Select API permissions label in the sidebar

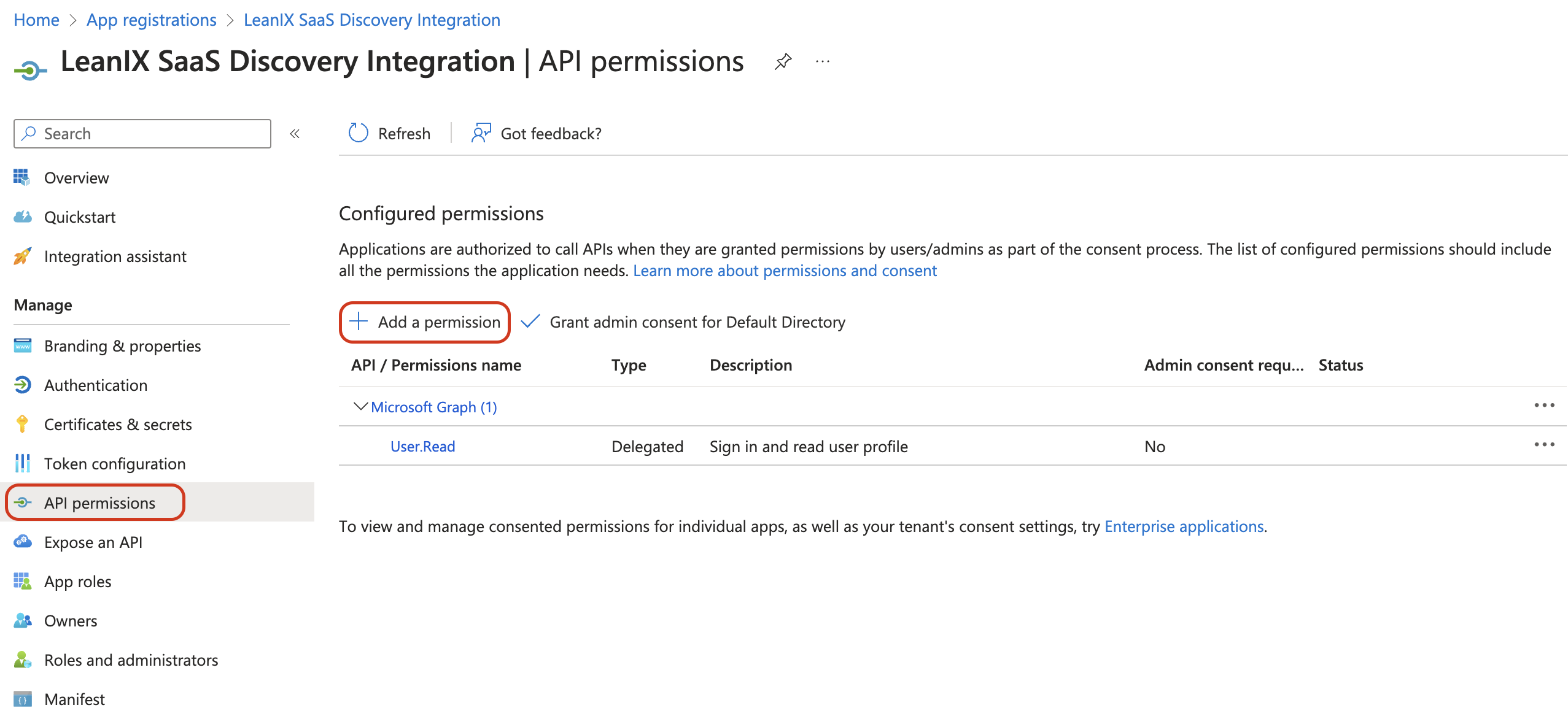99,503
